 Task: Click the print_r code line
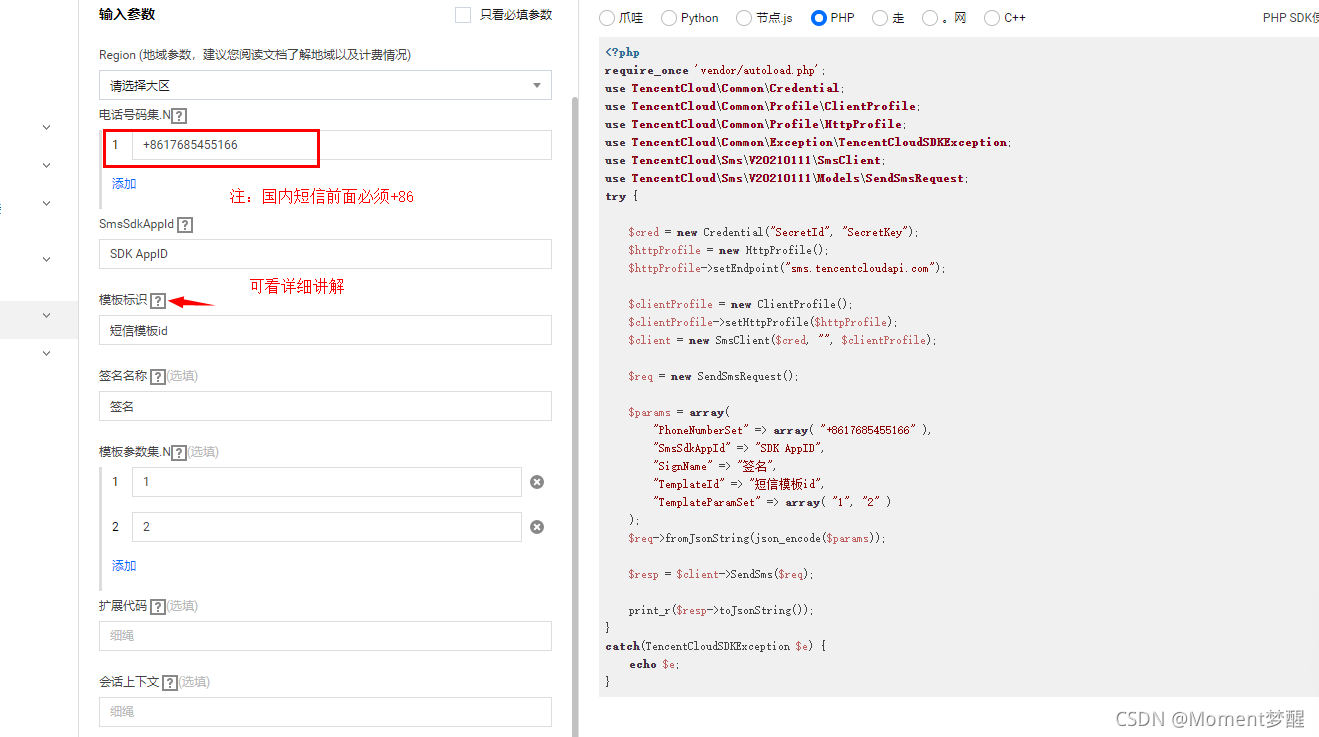(721, 610)
